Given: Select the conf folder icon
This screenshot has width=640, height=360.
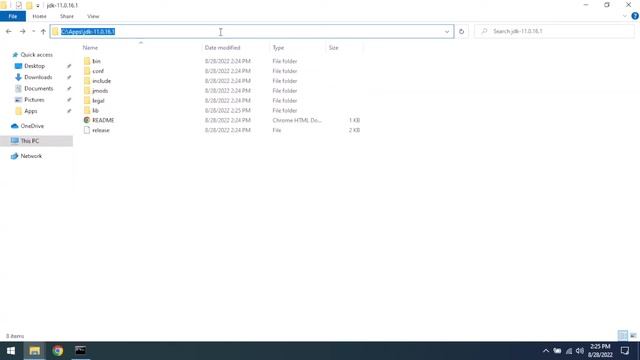Looking at the screenshot, I should [x=87, y=71].
